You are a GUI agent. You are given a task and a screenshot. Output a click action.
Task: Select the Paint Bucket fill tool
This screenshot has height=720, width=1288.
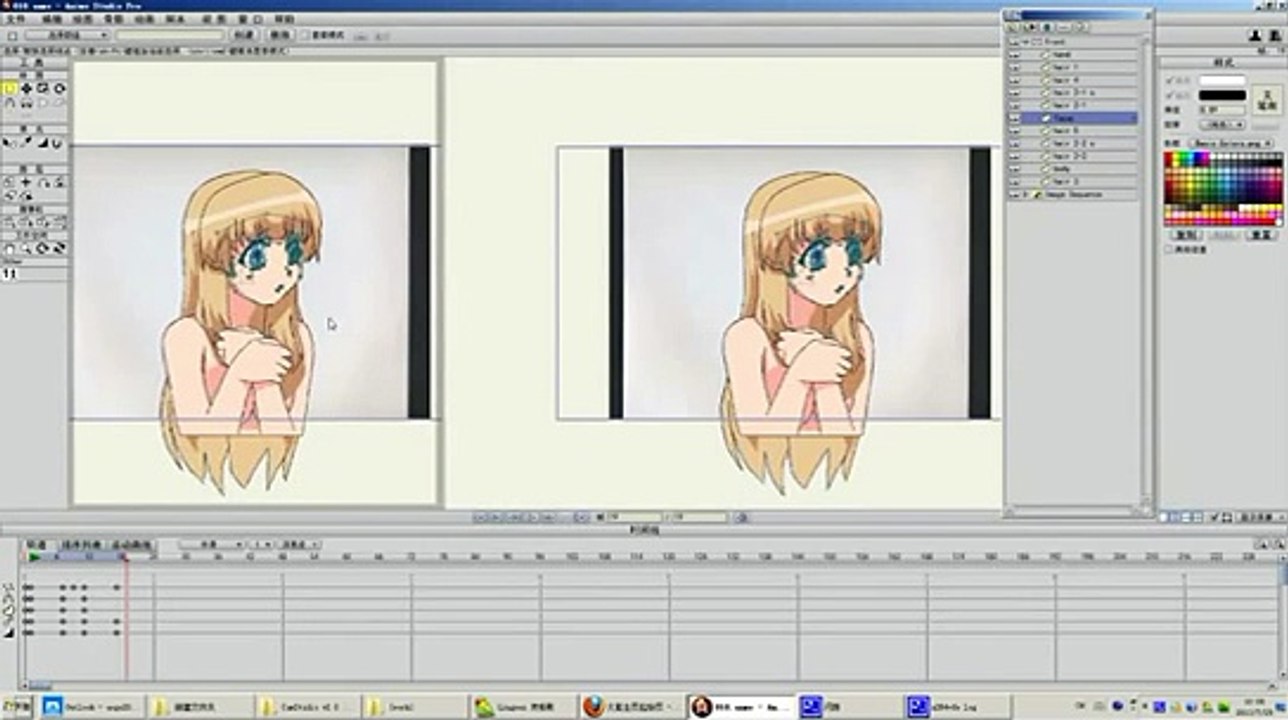click(42, 143)
